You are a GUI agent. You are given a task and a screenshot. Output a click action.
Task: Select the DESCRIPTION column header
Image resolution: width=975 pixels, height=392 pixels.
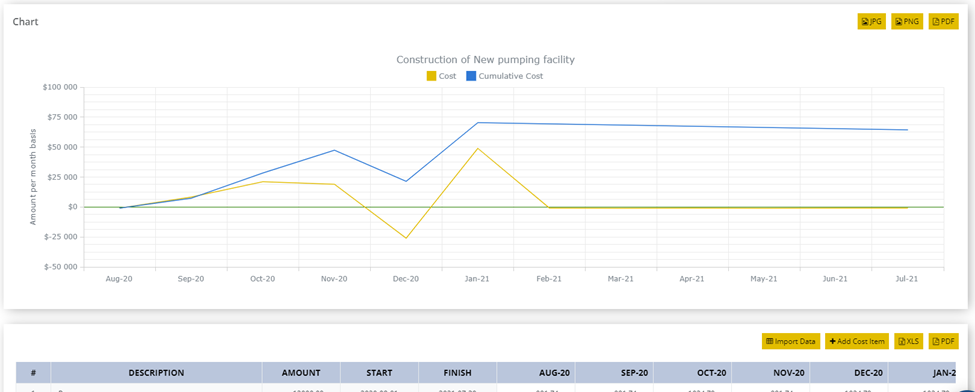pos(156,373)
